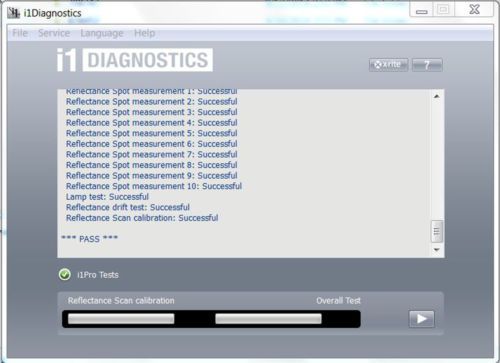Select 'Reflectance Spot measurement 4: Successful' line
500x363 pixels.
coord(152,123)
